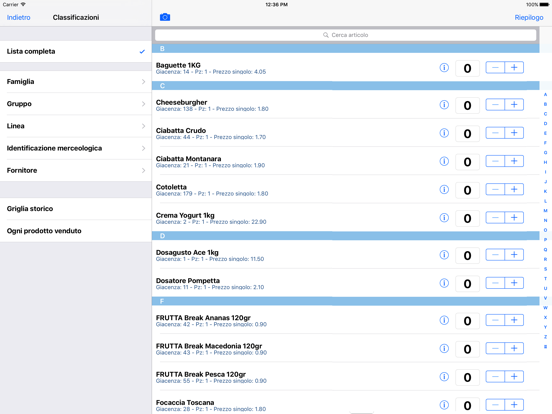
Task: Show info for Baguette 1KG
Action: click(x=444, y=68)
